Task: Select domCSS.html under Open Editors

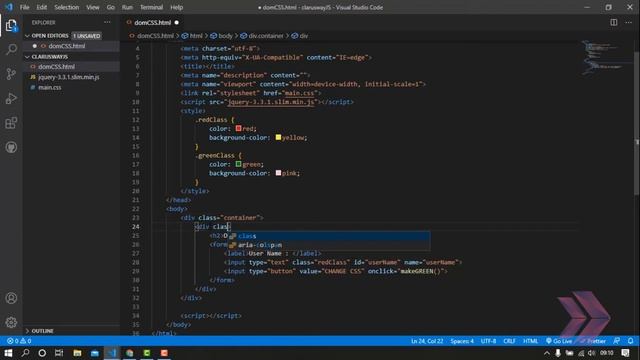Action: coord(71,46)
